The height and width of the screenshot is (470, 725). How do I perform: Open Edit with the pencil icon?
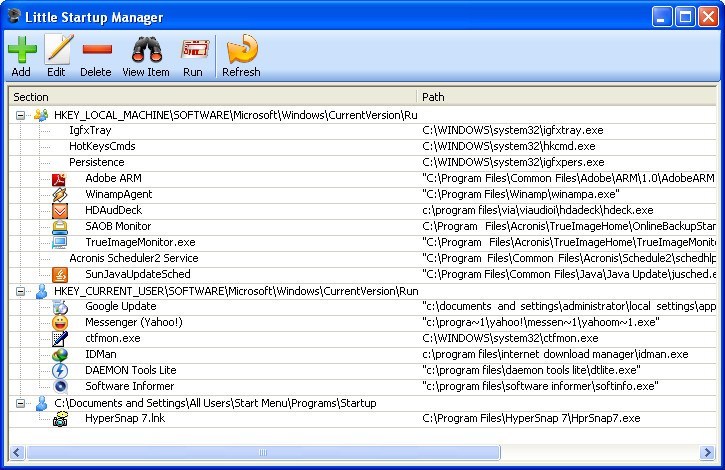tap(58, 49)
